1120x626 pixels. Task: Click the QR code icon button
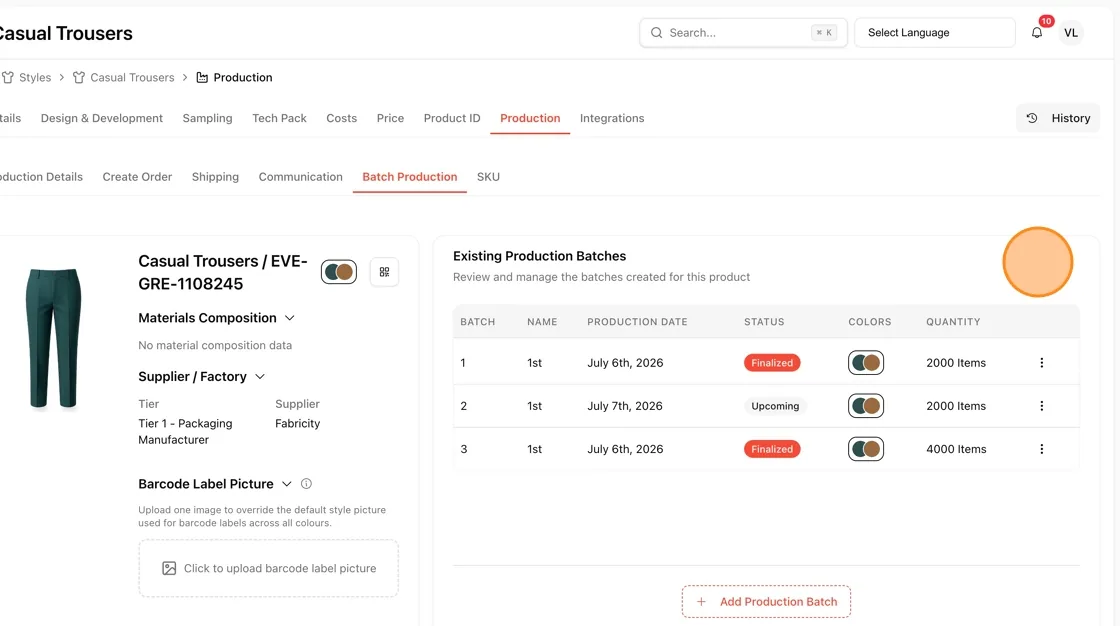coord(384,272)
